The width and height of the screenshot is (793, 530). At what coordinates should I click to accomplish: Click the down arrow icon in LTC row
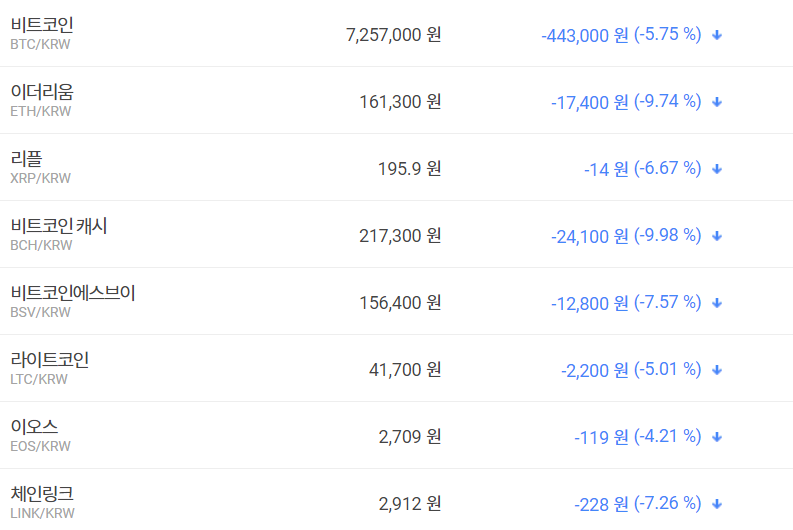717,370
